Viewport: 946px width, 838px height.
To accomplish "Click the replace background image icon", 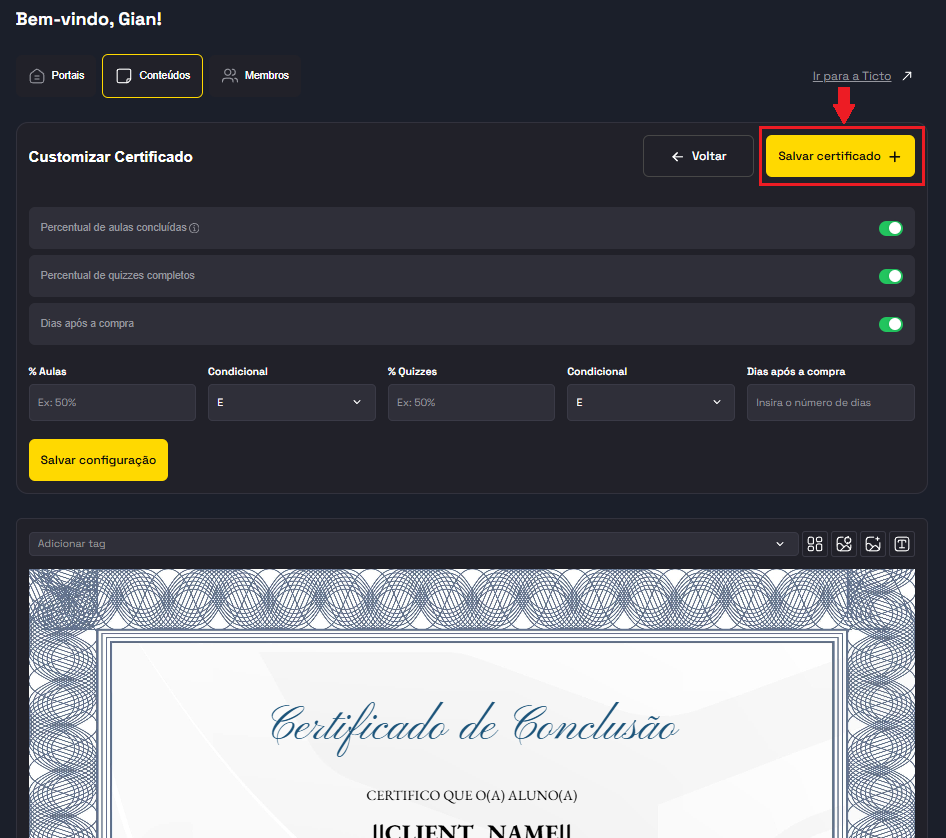I will point(844,544).
